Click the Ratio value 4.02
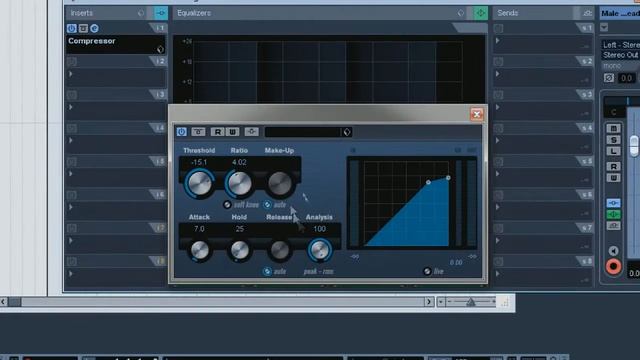Viewport: 640px width, 360px height. click(x=239, y=162)
